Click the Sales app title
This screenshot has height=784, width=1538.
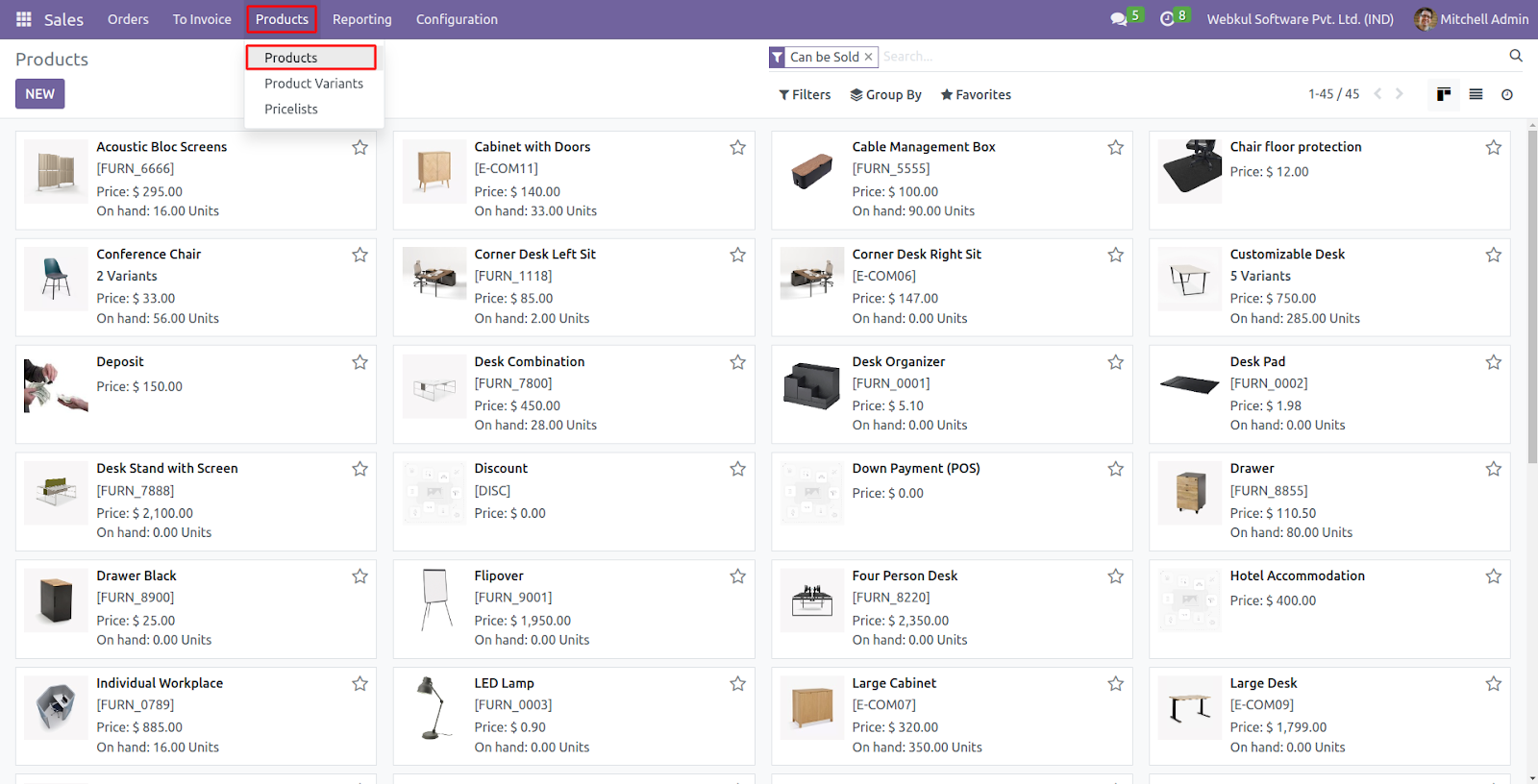63,19
